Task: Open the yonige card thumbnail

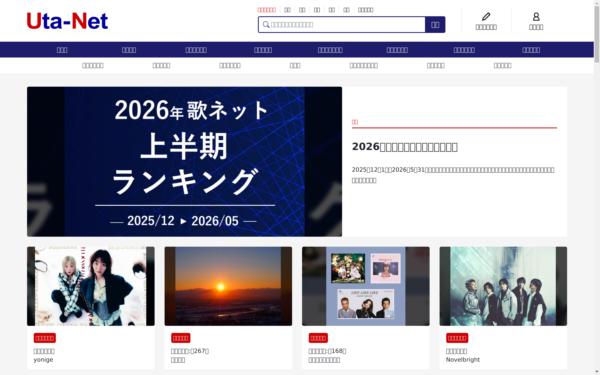Action: point(91,286)
